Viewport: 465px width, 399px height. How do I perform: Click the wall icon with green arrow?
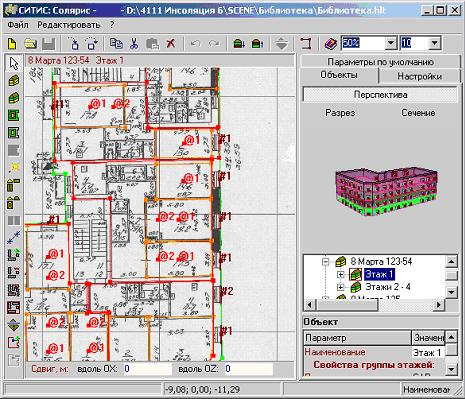[x=14, y=254]
